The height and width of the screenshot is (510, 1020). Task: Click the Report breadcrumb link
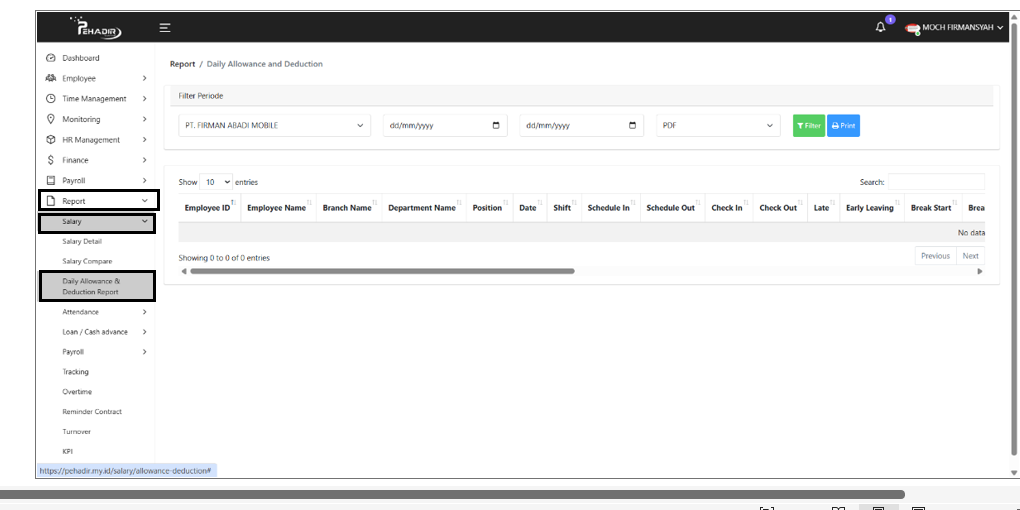click(182, 64)
